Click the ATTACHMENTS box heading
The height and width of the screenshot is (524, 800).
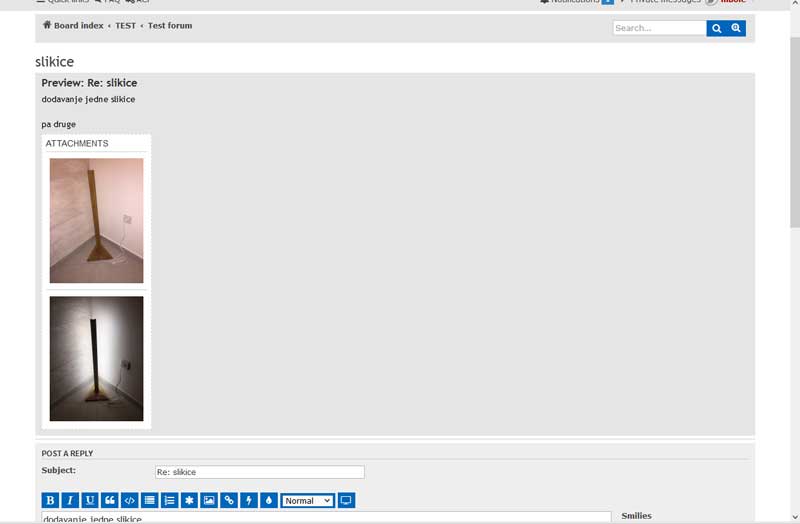(x=77, y=143)
